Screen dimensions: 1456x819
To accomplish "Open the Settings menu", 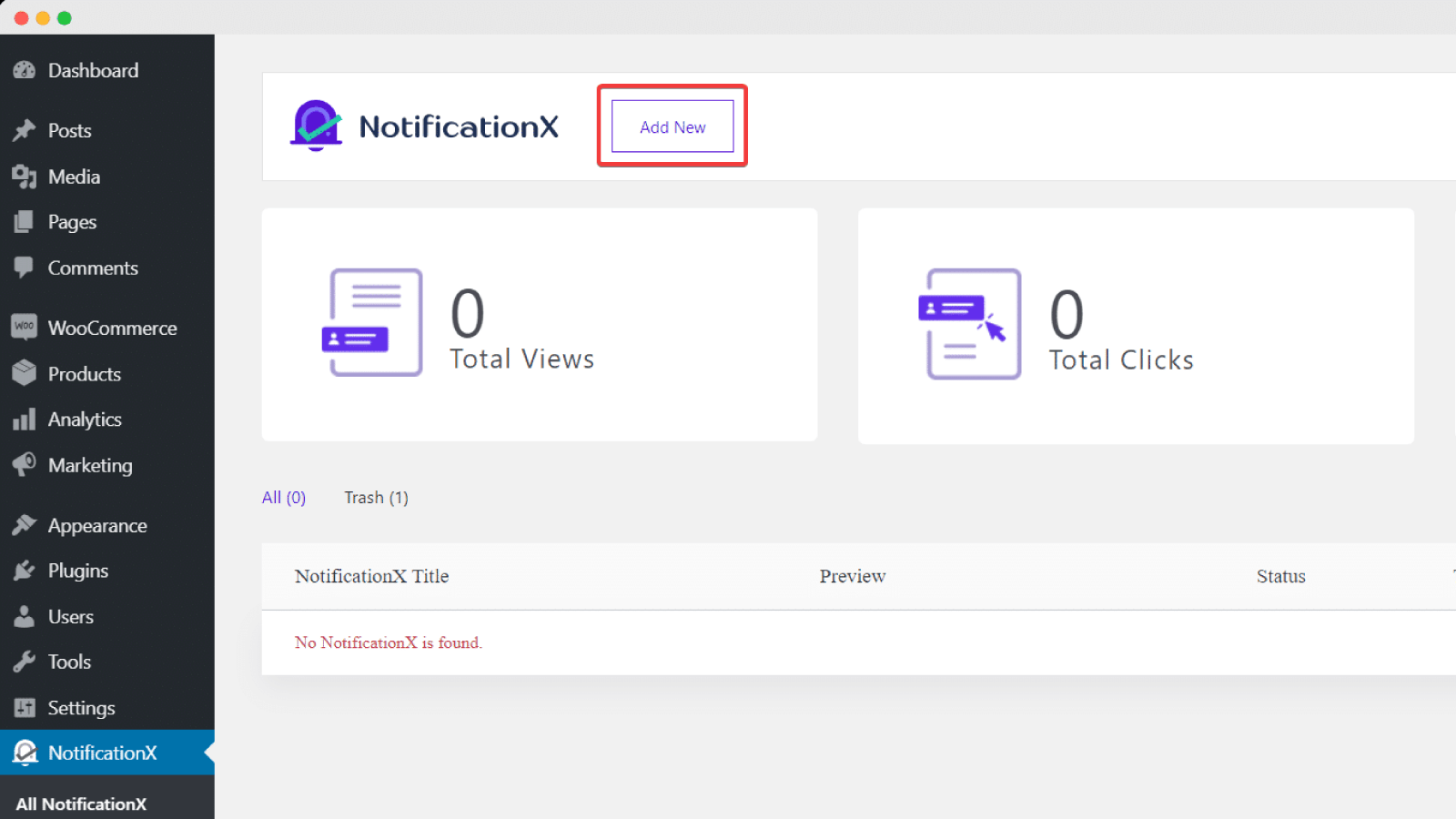I will pos(107,708).
